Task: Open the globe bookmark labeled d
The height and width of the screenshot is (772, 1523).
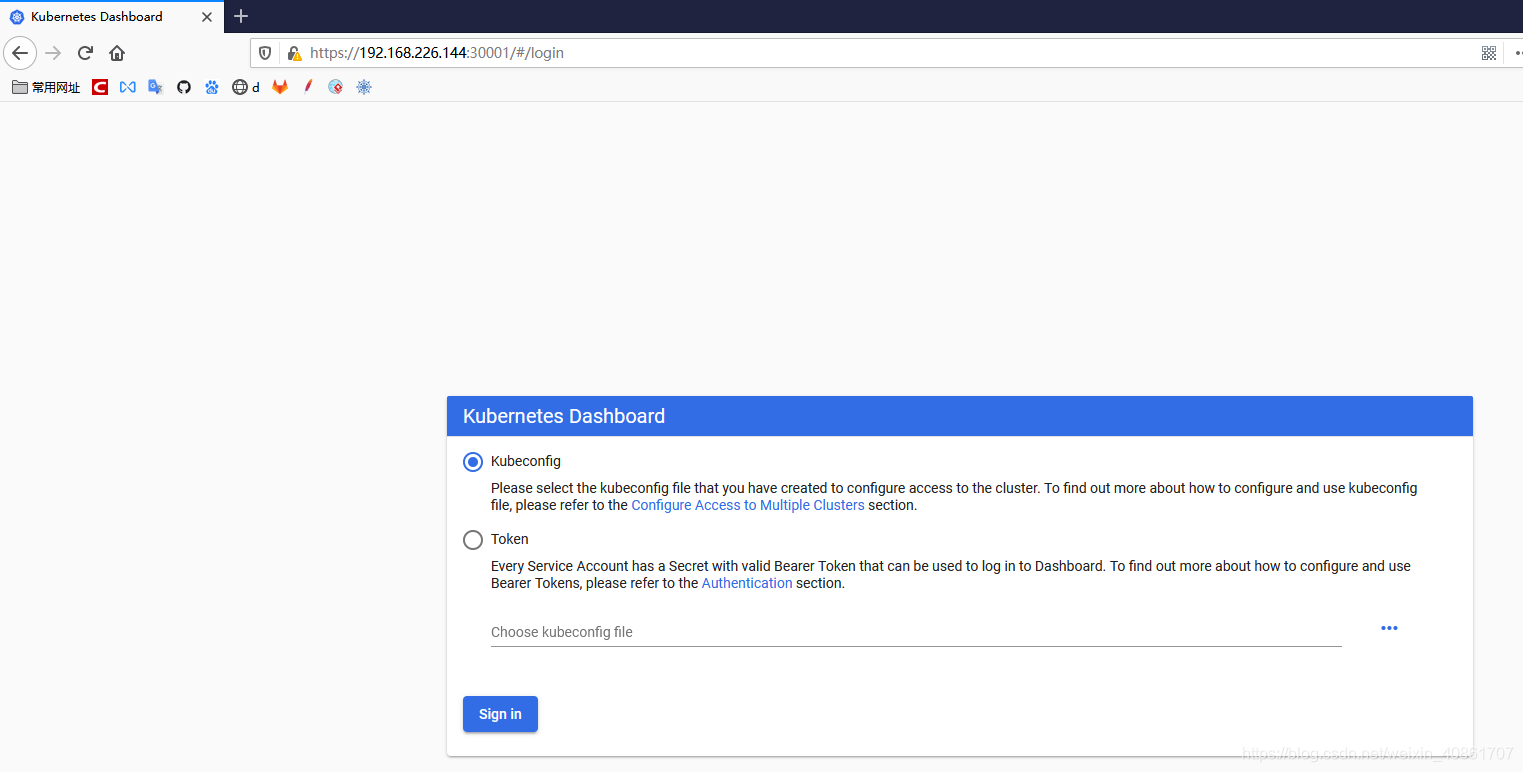Action: click(245, 87)
